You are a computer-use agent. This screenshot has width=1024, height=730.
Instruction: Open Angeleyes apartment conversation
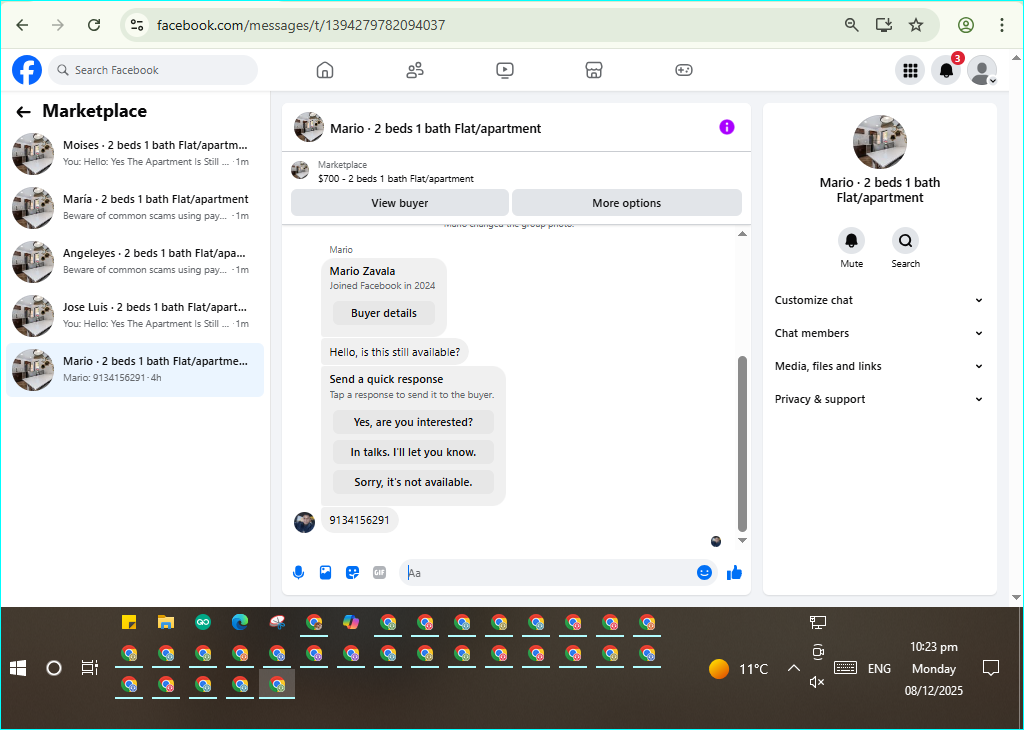[x=135, y=262]
